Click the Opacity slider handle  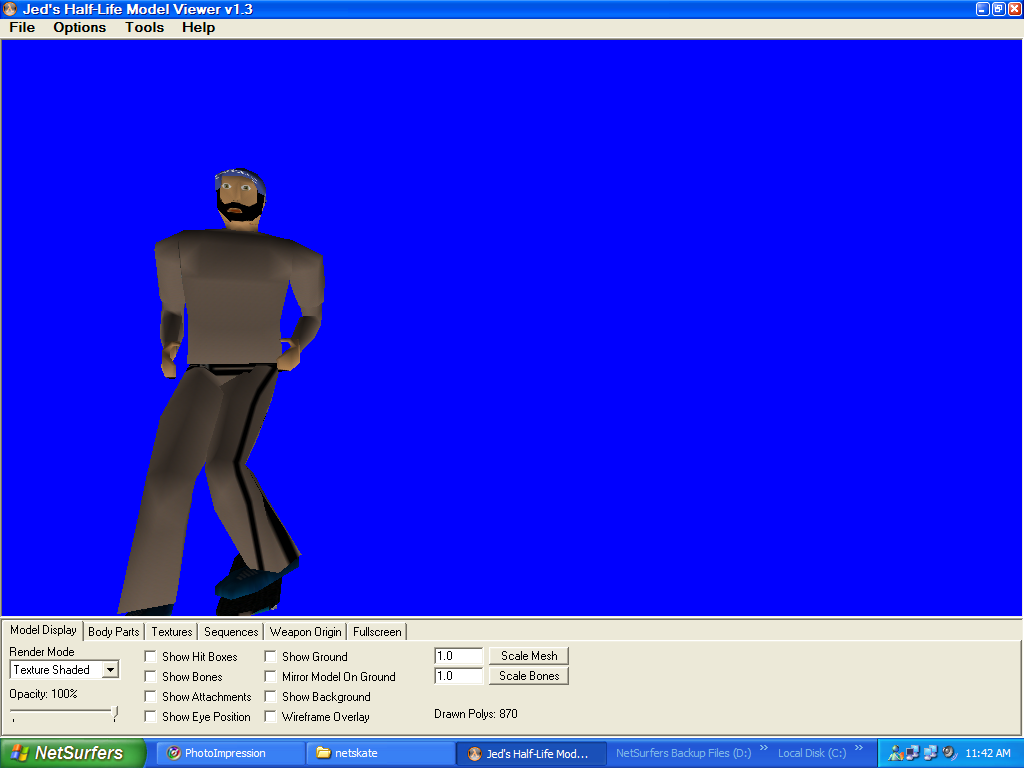115,712
